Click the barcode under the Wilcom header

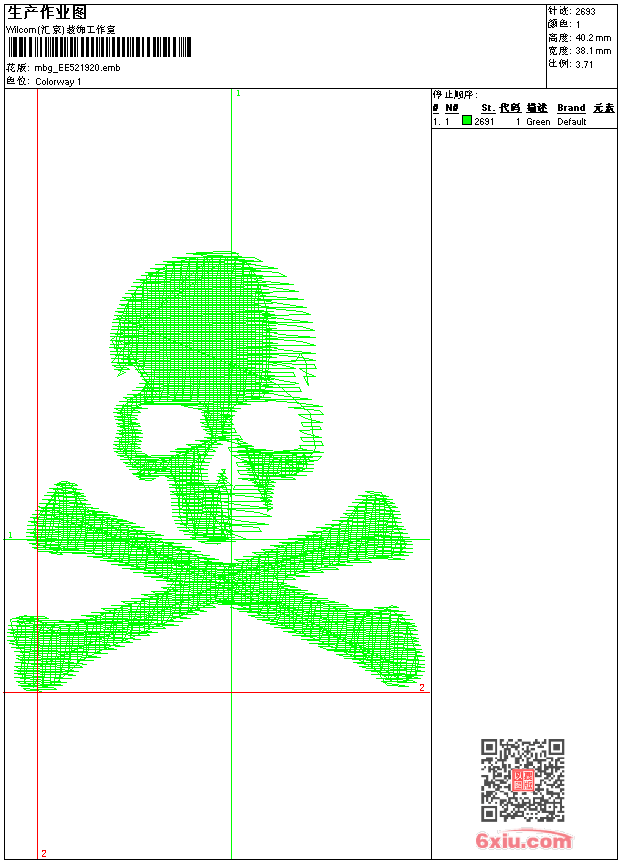(98, 47)
